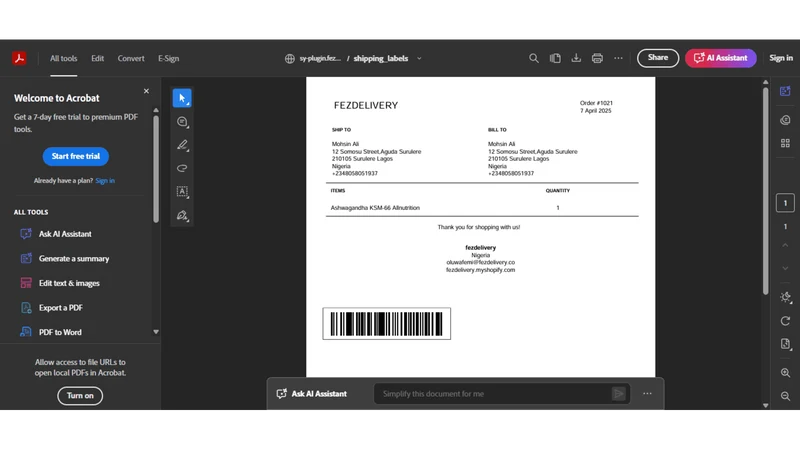Go to next page chevron
This screenshot has width=800, height=450.
[x=785, y=268]
